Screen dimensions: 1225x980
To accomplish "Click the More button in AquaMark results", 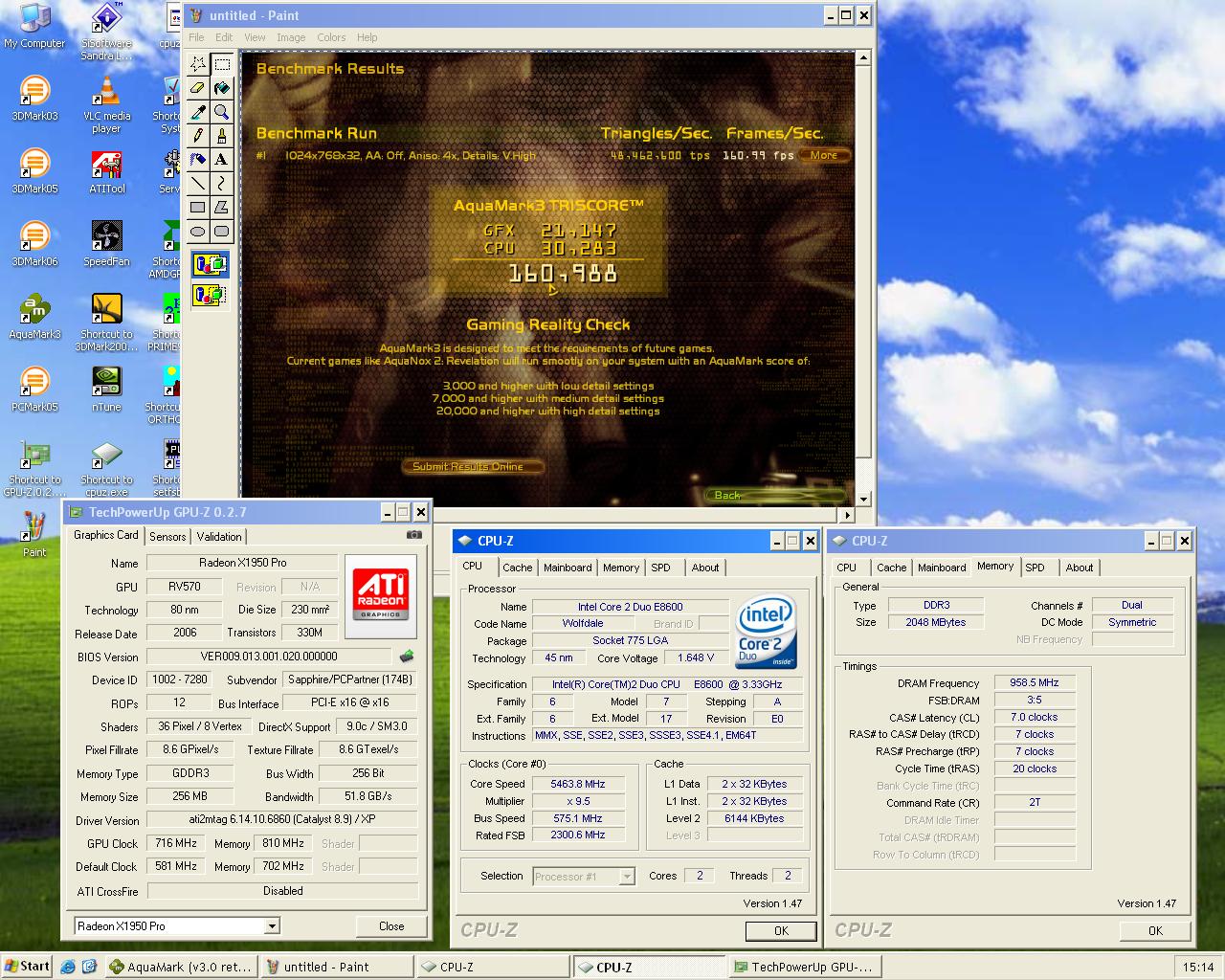I will [824, 155].
